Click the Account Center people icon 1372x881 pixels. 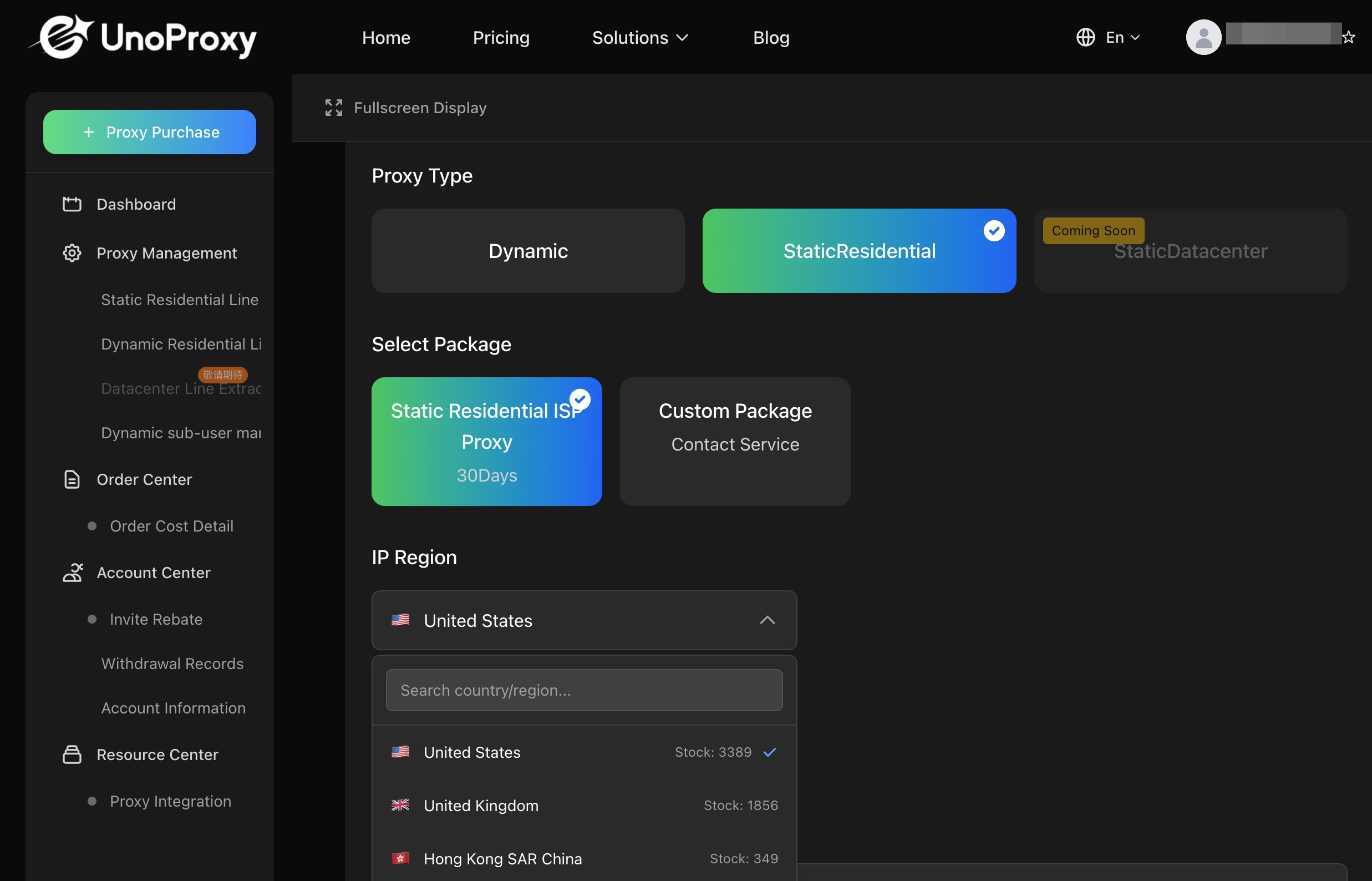coord(72,573)
